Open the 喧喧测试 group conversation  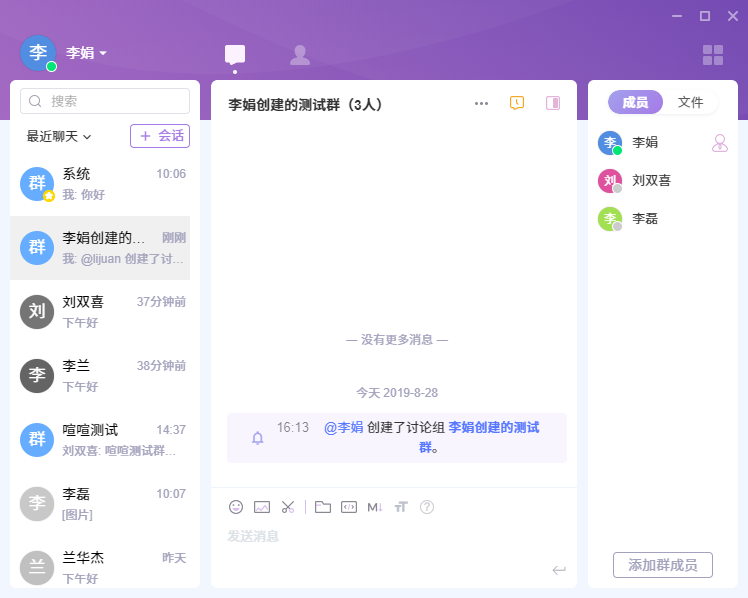(x=105, y=439)
